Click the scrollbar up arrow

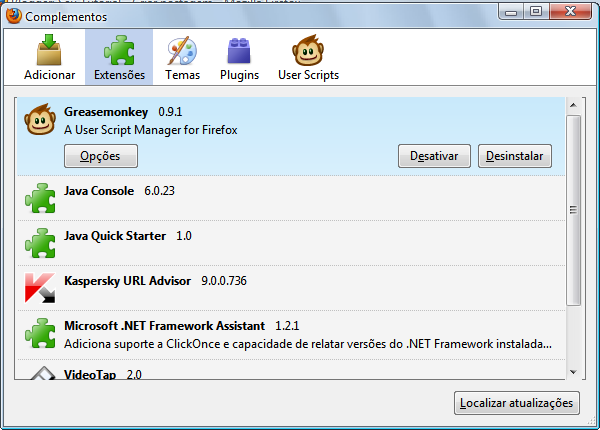tap(573, 105)
